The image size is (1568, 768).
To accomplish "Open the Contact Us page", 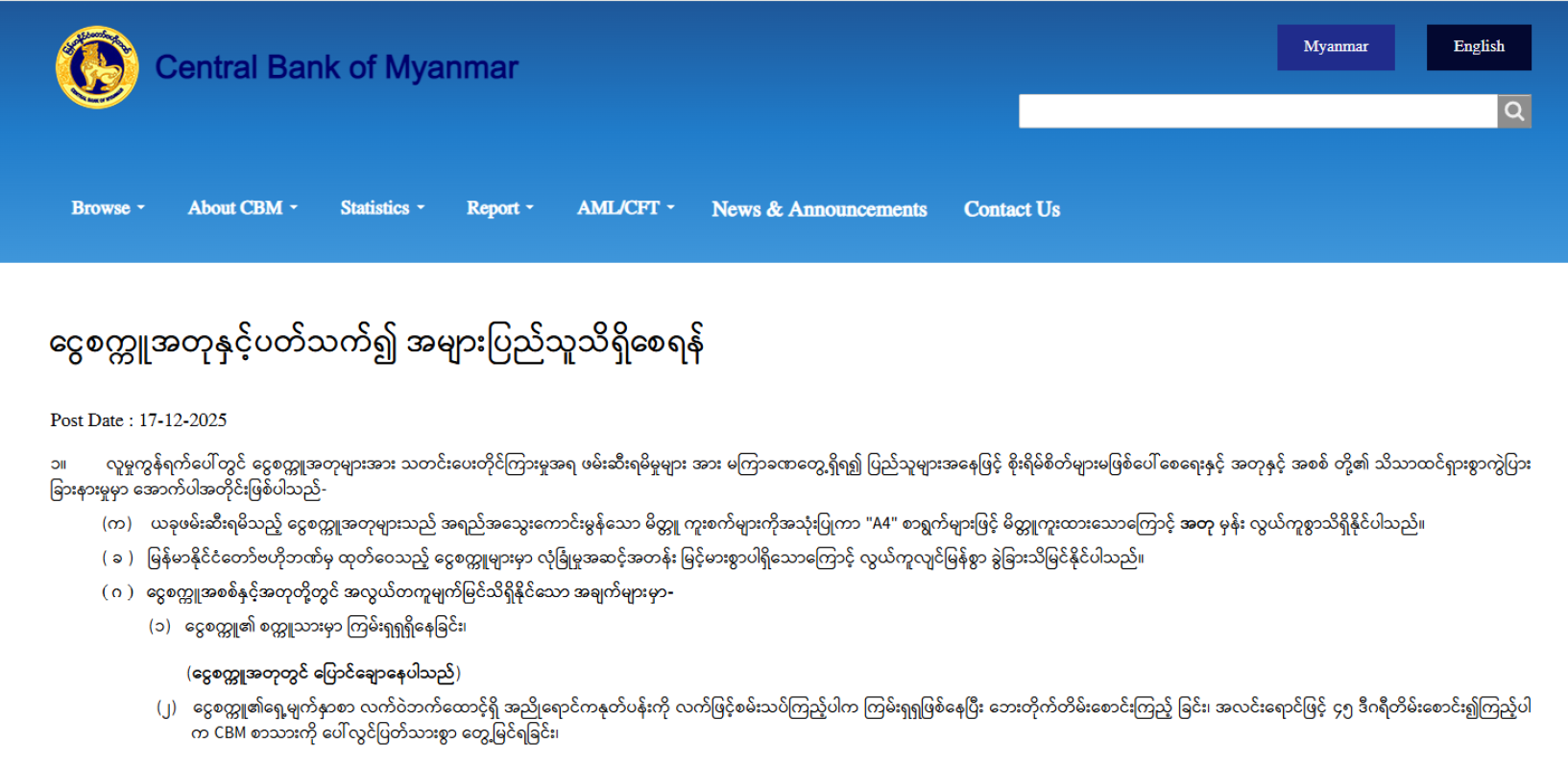I will pyautogui.click(x=1011, y=209).
